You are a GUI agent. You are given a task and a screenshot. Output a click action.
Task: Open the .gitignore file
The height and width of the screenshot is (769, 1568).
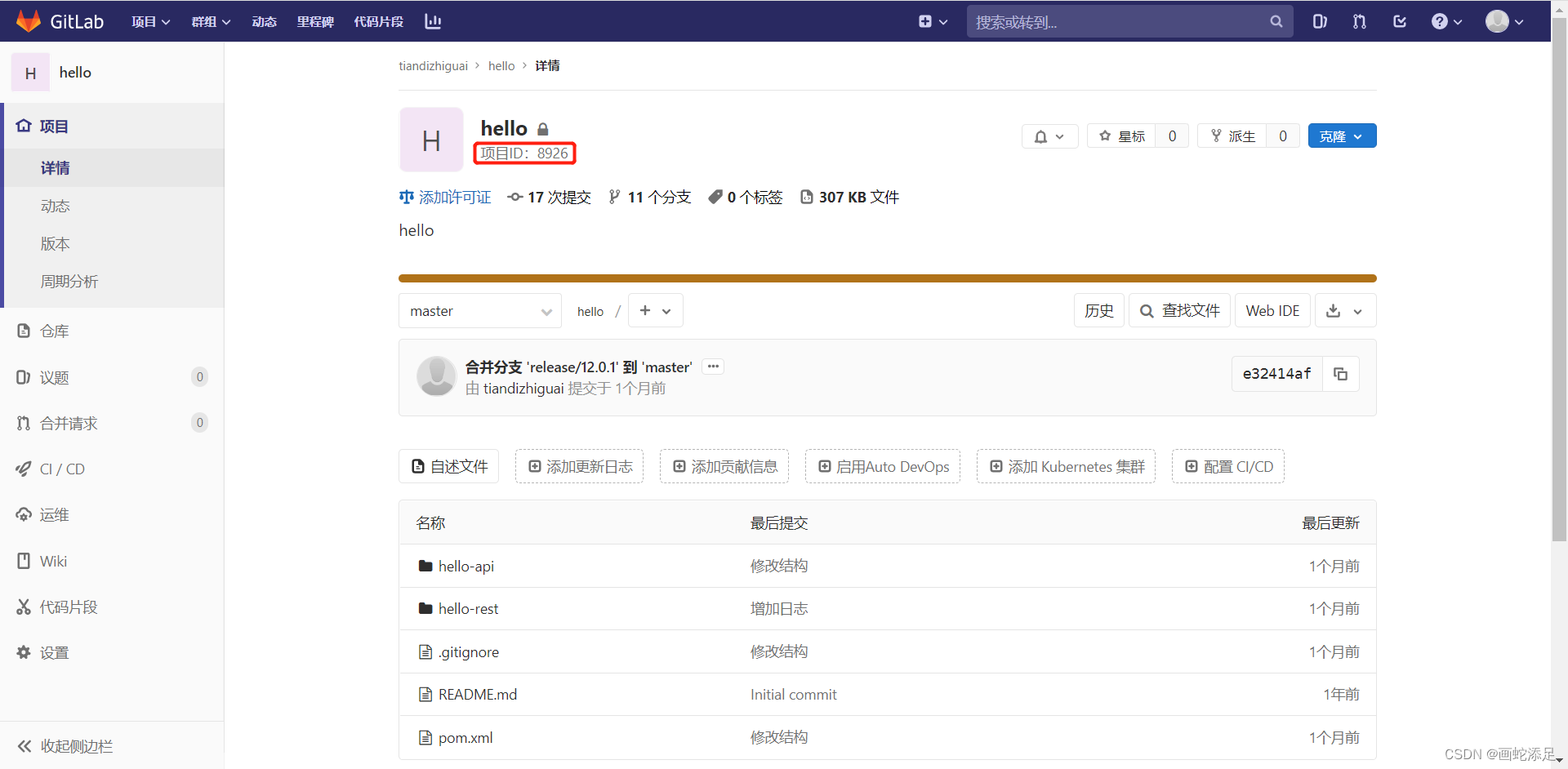[468, 651]
